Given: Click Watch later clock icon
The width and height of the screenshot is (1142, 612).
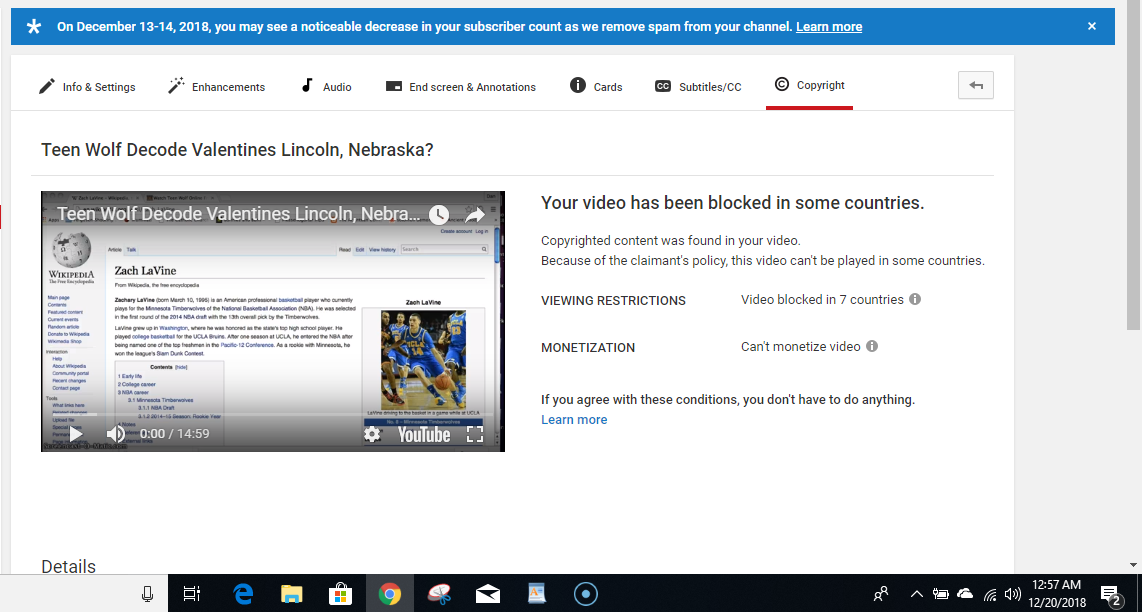Looking at the screenshot, I should click(439, 215).
